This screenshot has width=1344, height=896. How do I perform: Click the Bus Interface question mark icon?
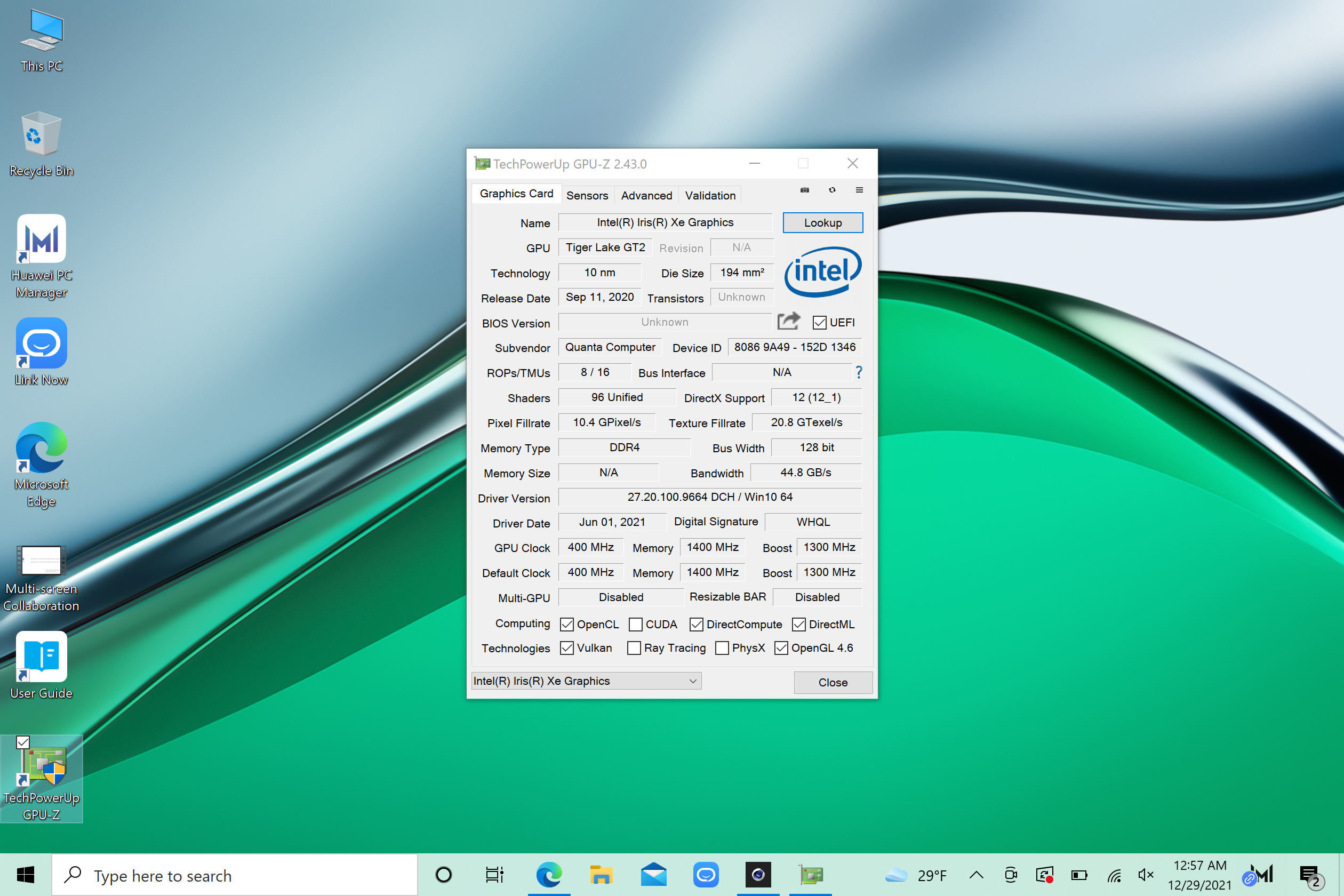point(858,373)
